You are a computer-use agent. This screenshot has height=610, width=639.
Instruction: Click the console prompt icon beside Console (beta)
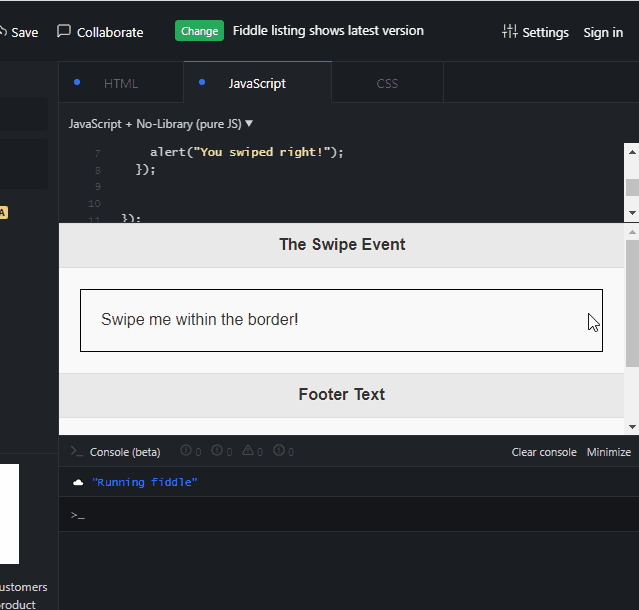click(x=77, y=451)
